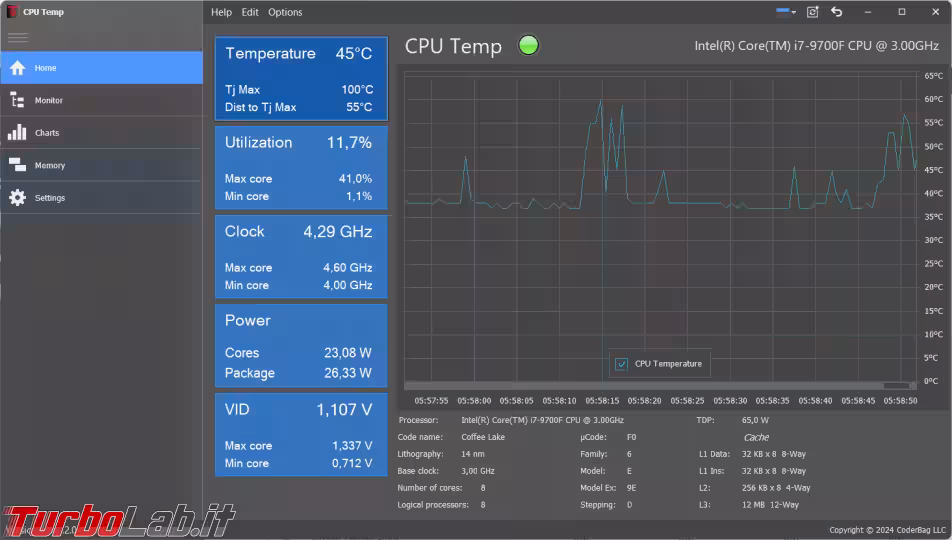The image size is (952, 540).
Task: Click the undo arrow icon
Action: 837,12
